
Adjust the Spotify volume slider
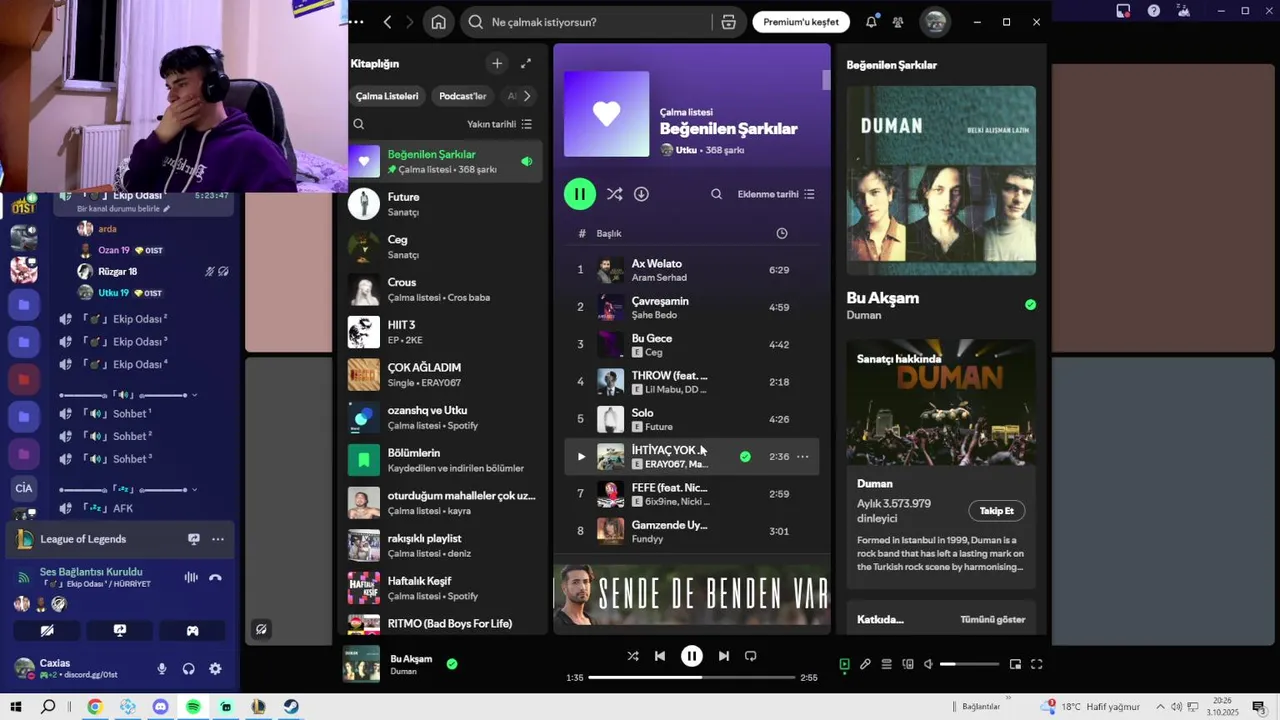coord(970,664)
